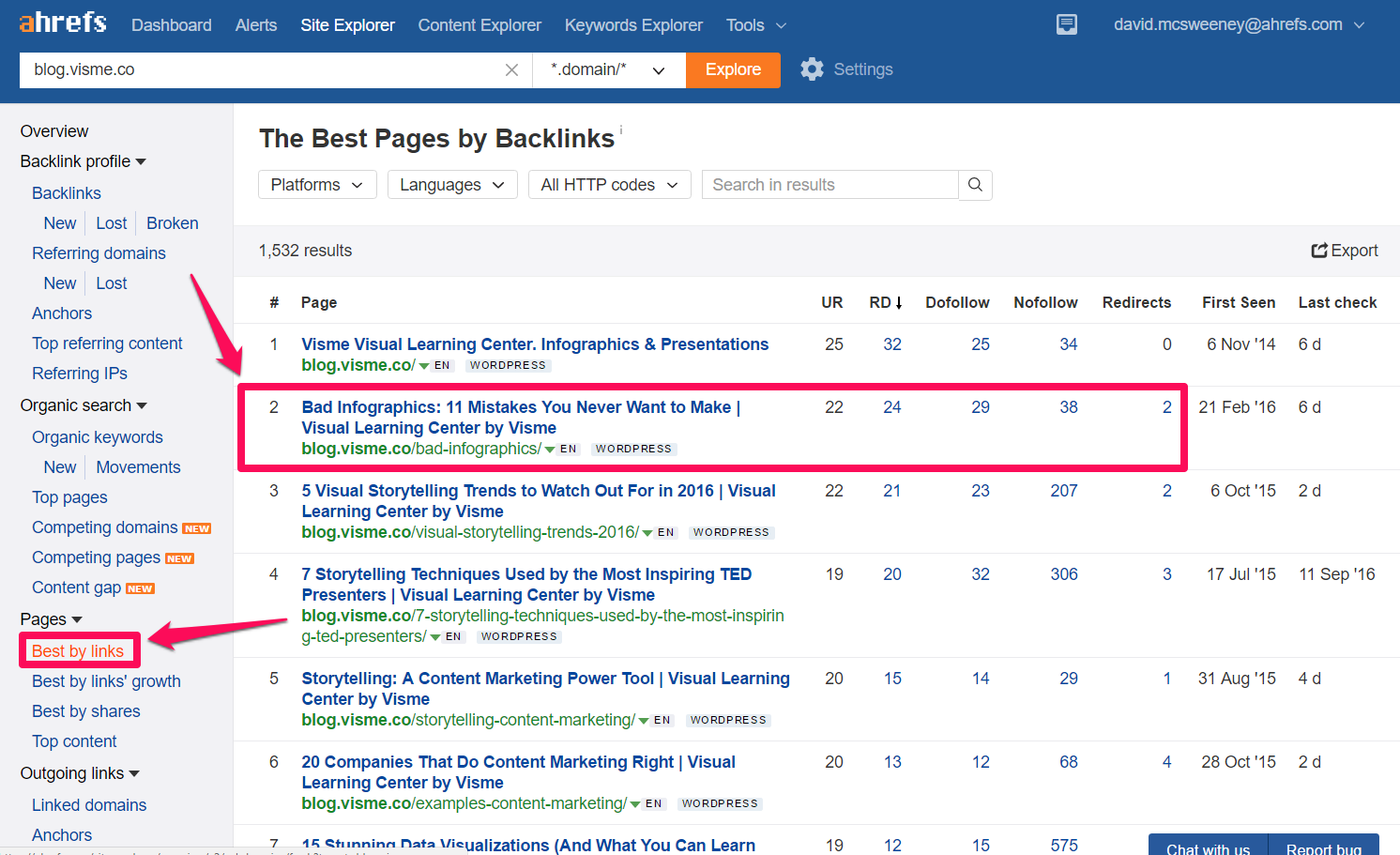Open Content gap link
The image size is (1400, 855).
[x=76, y=588]
